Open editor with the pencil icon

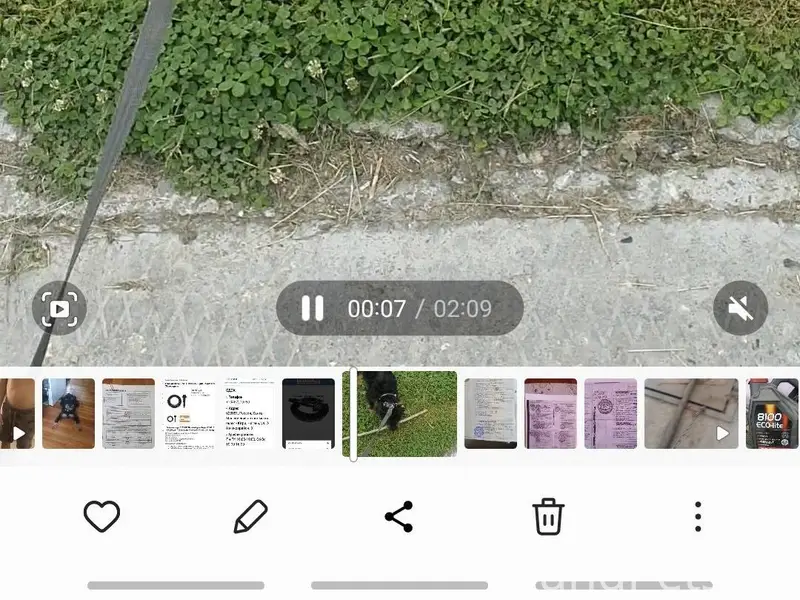click(x=250, y=517)
